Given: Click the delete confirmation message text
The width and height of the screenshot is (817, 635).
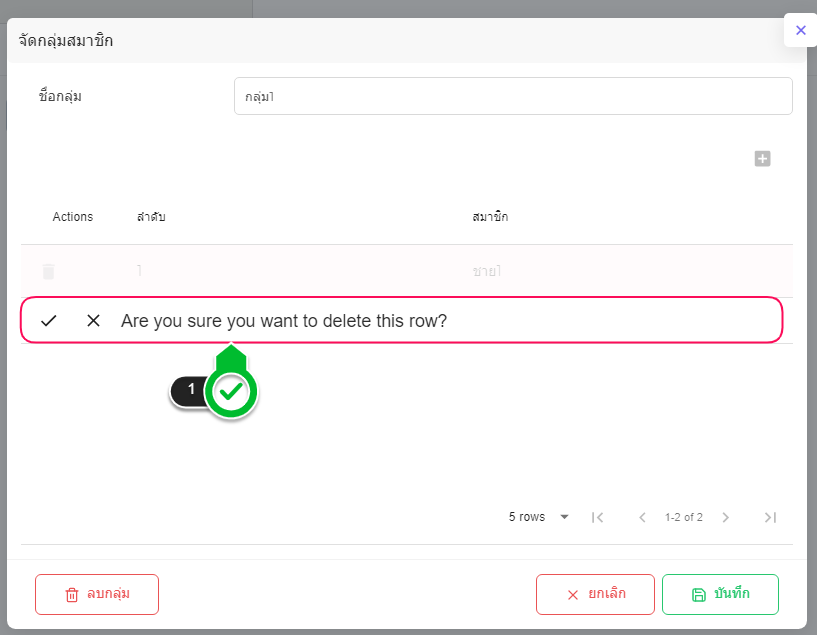Looking at the screenshot, I should coord(284,321).
